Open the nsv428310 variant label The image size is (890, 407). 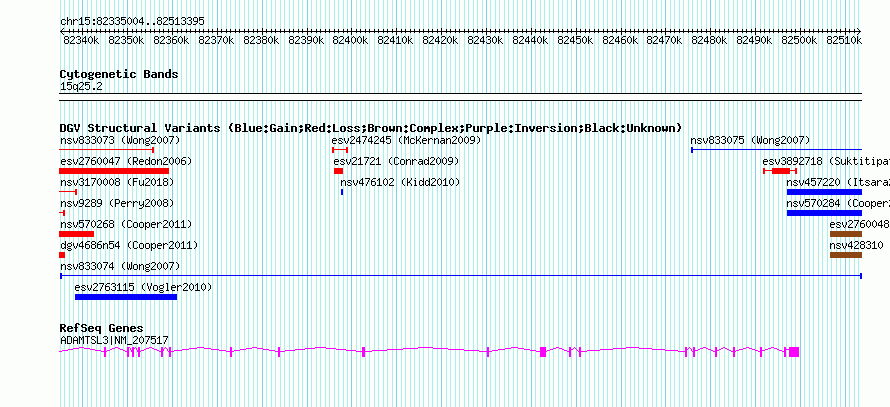(857, 245)
